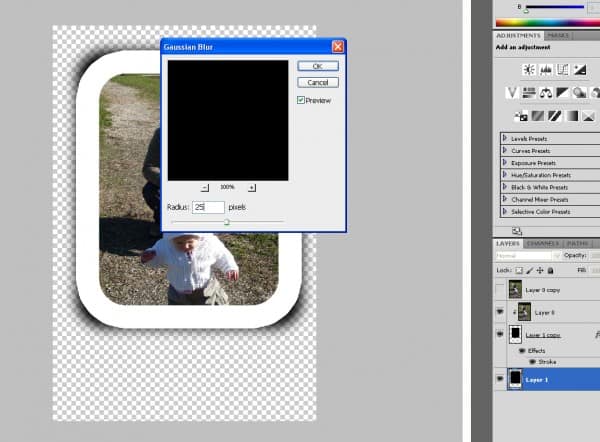Expand Hue/Saturation Presets list

click(x=503, y=174)
